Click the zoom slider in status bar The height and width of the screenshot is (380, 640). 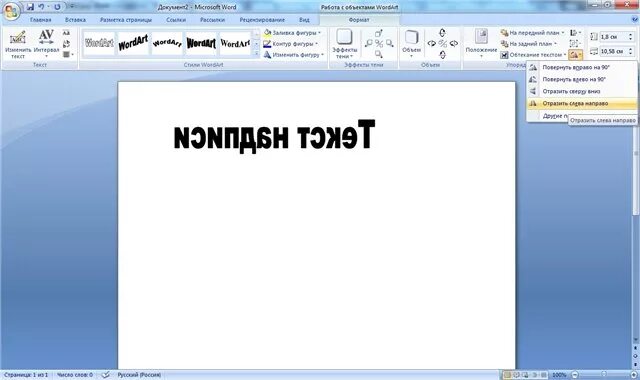604,374
